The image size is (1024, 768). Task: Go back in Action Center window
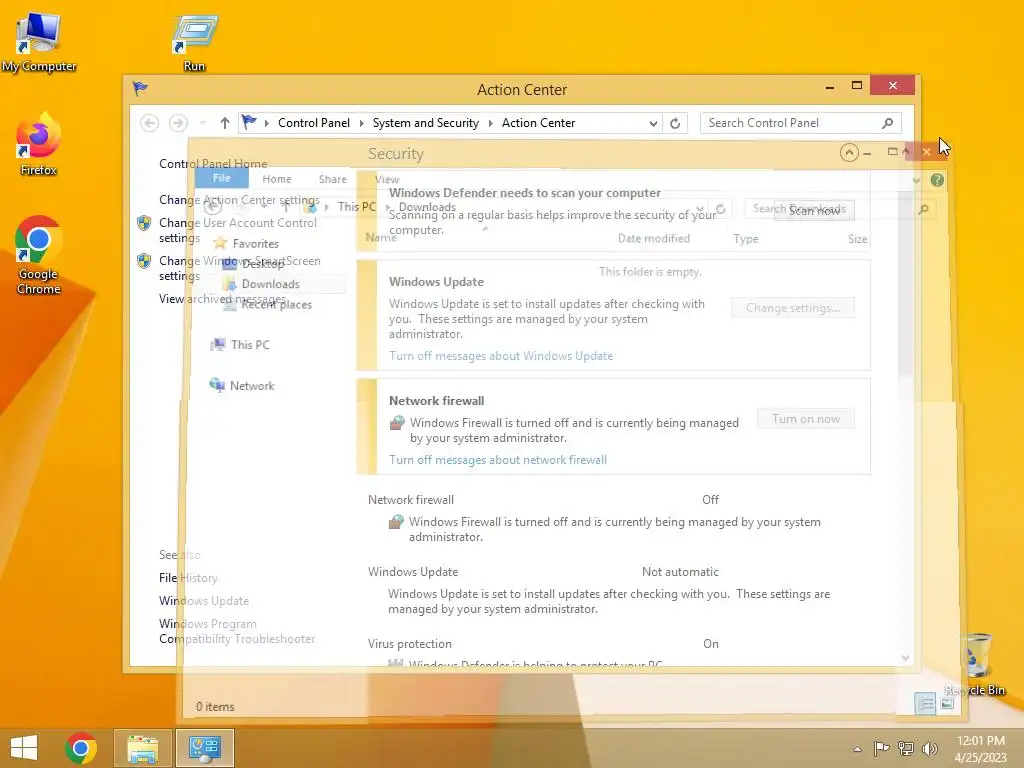150,123
